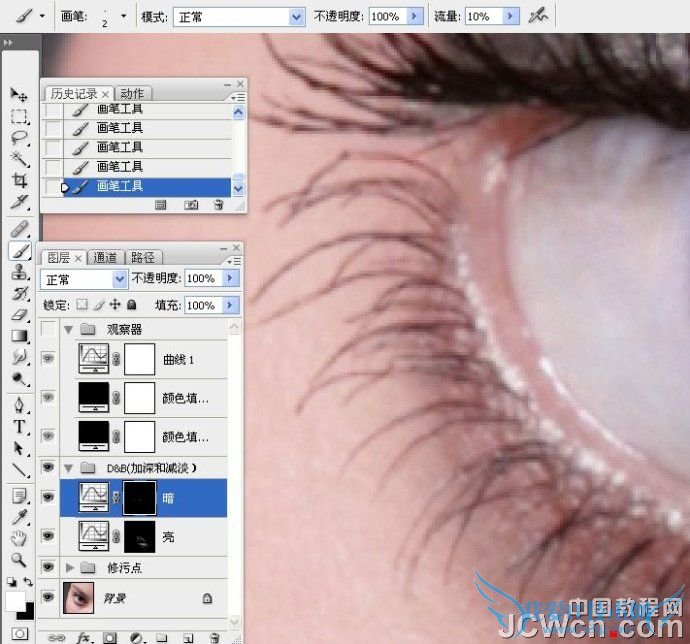Viewport: 690px width, 644px height.
Task: Switch to 动作 tab
Action: click(x=132, y=94)
